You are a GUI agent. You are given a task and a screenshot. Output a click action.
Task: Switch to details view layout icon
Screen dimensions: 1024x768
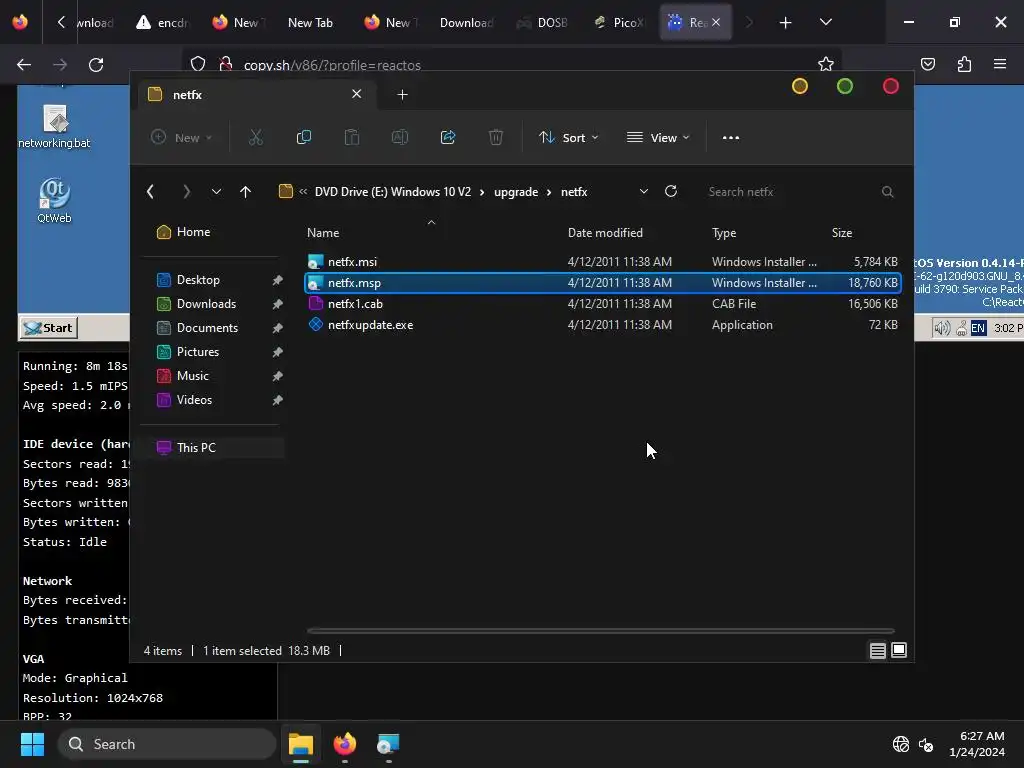coord(878,650)
